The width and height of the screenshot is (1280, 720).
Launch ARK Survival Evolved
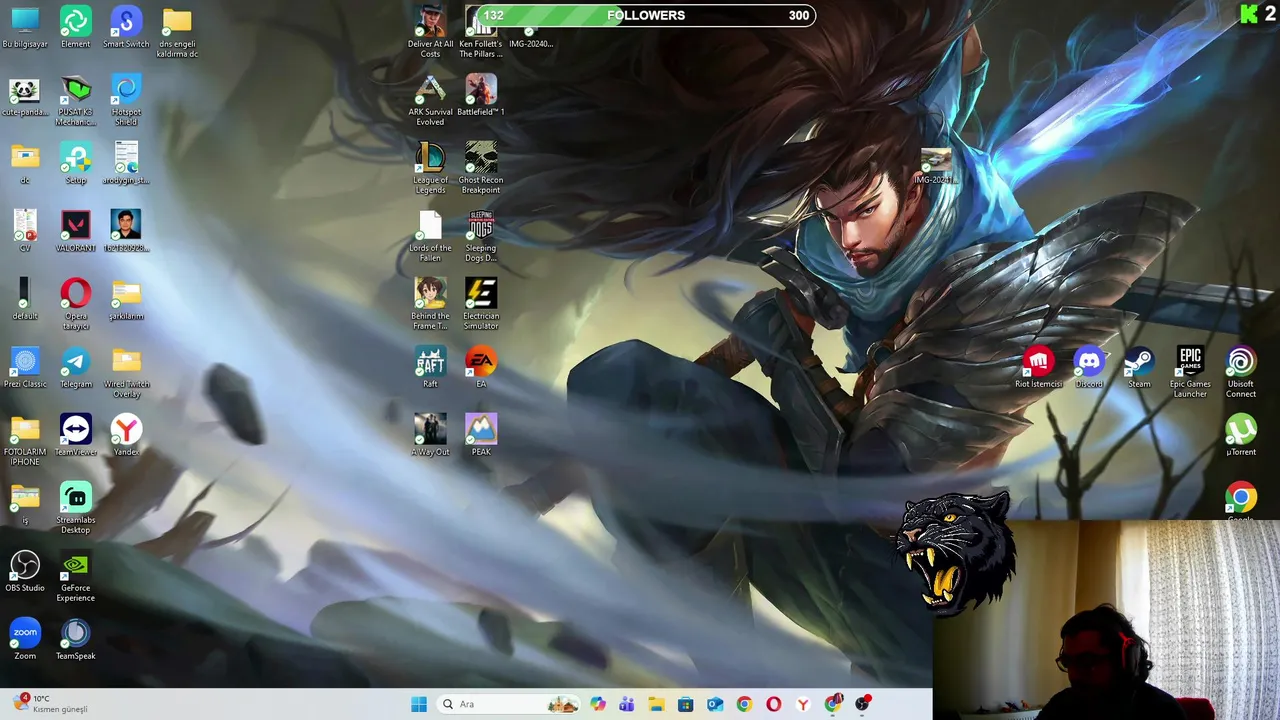(430, 100)
